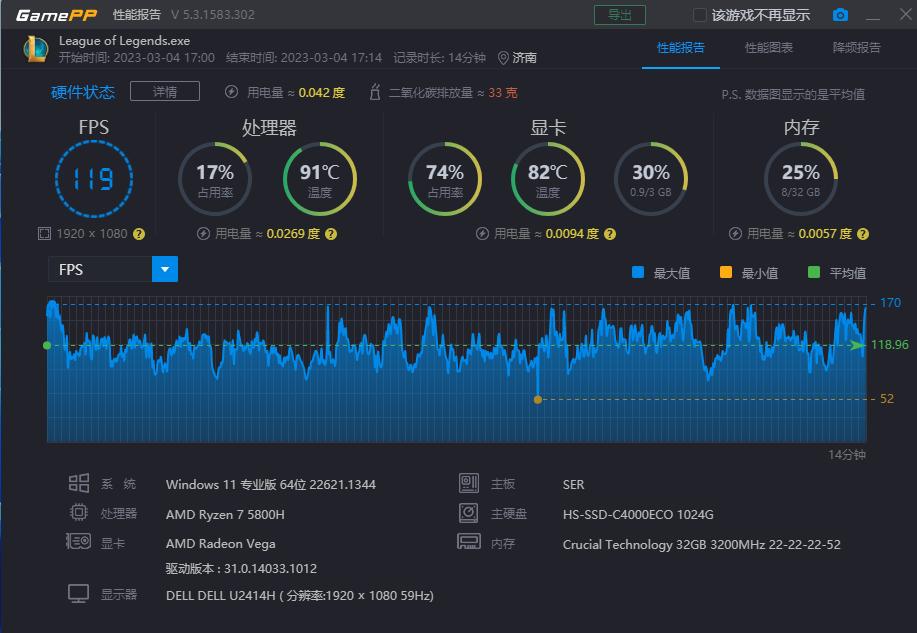Click the yellow minimum point marker on the chart
The height and width of the screenshot is (633, 917).
pyautogui.click(x=539, y=397)
